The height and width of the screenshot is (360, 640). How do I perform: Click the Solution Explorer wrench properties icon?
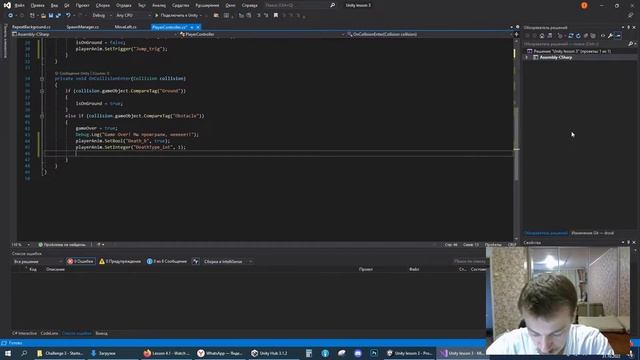(x=610, y=36)
